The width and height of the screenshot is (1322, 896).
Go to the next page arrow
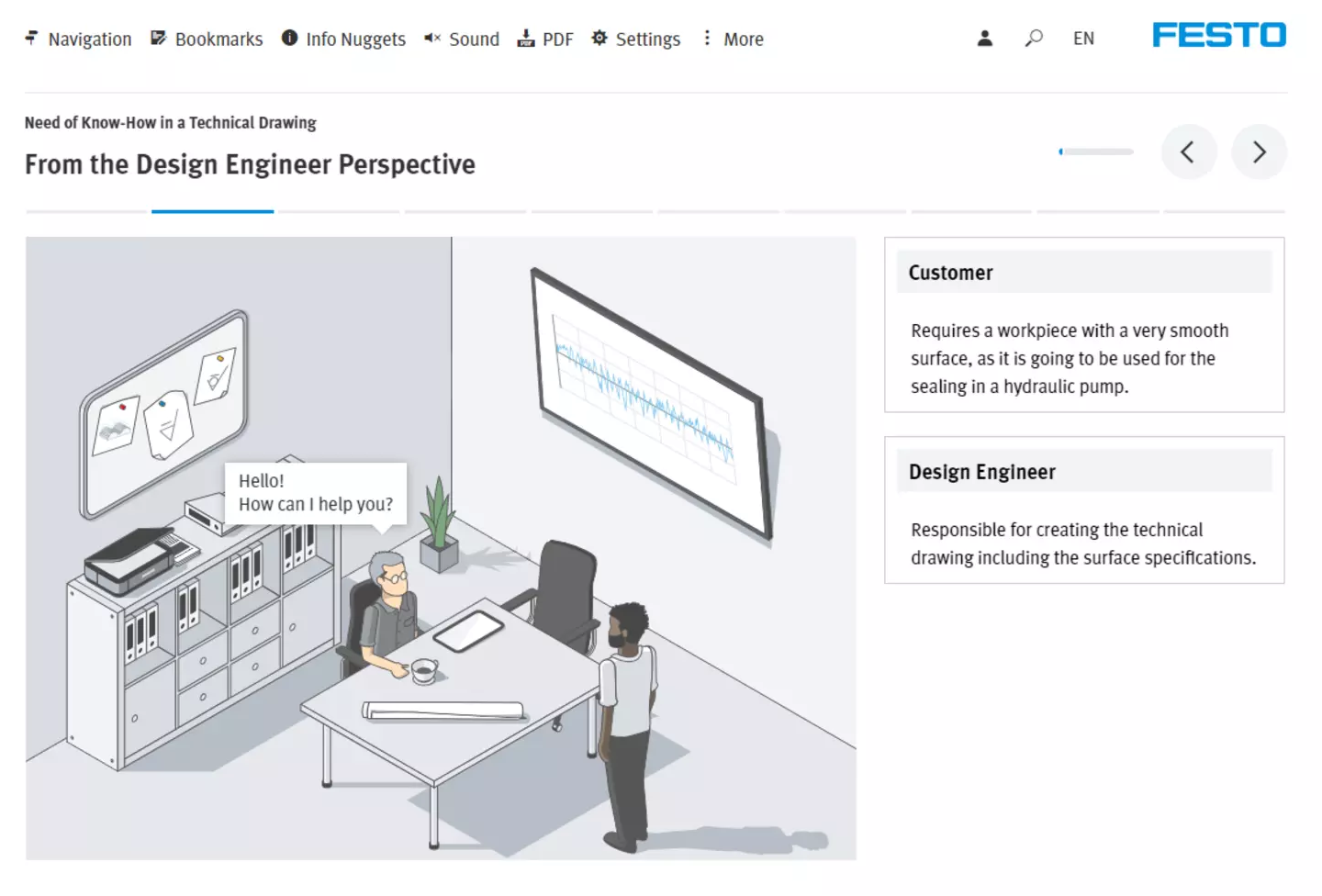pyautogui.click(x=1259, y=151)
